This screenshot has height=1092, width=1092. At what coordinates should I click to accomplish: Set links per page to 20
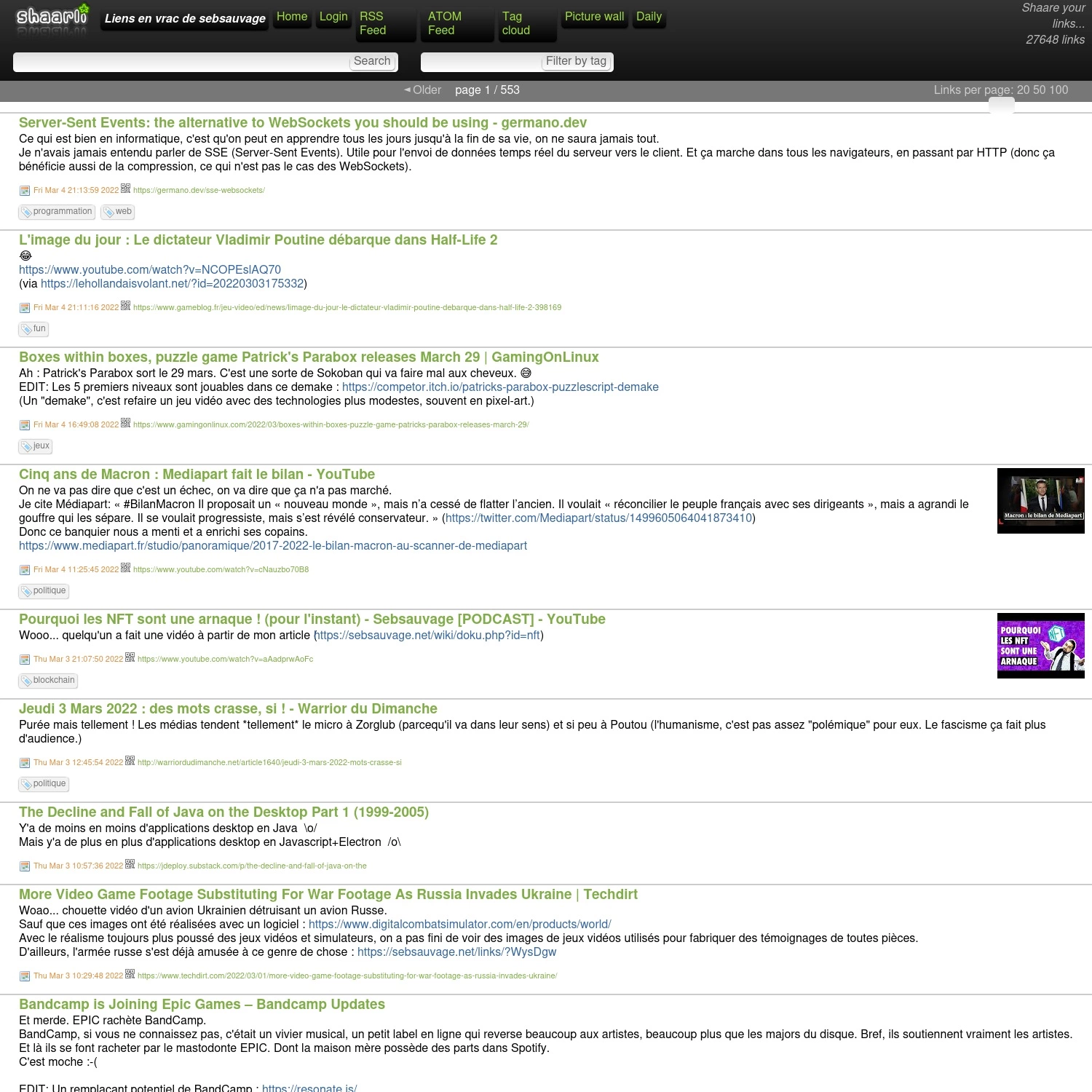click(x=1024, y=90)
